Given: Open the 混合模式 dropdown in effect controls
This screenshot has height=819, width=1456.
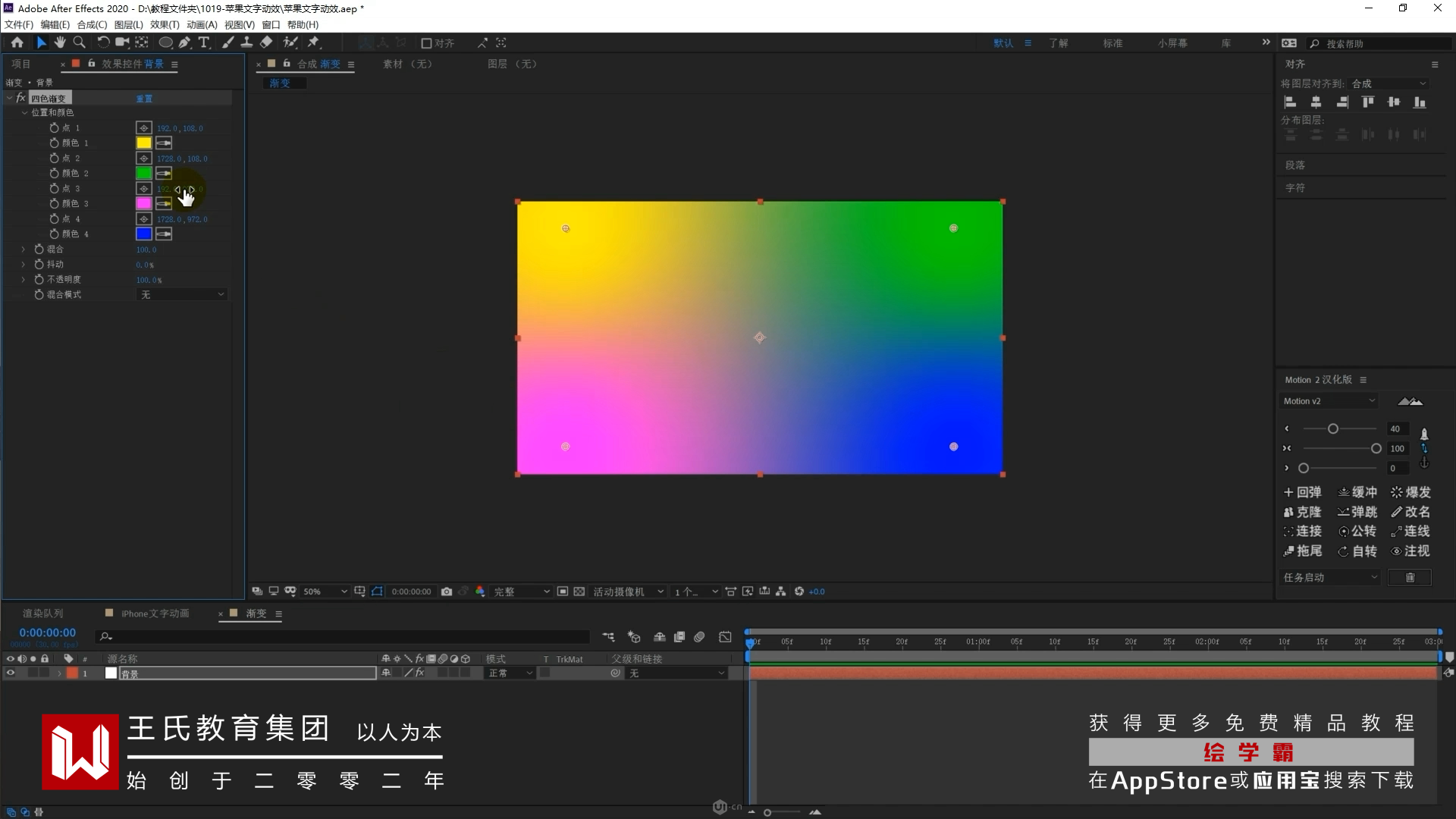Looking at the screenshot, I should [182, 294].
